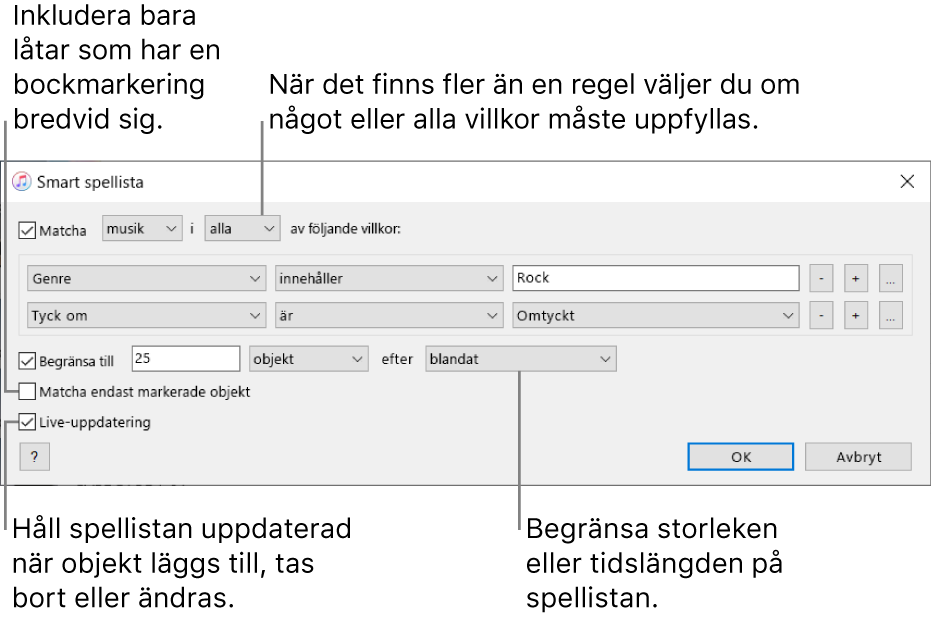Change the "blandat" sorting option

[x=520, y=358]
